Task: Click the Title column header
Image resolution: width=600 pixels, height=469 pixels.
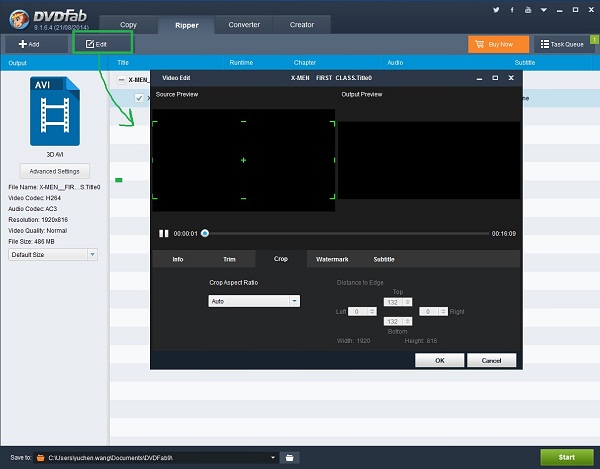Action: tap(123, 62)
